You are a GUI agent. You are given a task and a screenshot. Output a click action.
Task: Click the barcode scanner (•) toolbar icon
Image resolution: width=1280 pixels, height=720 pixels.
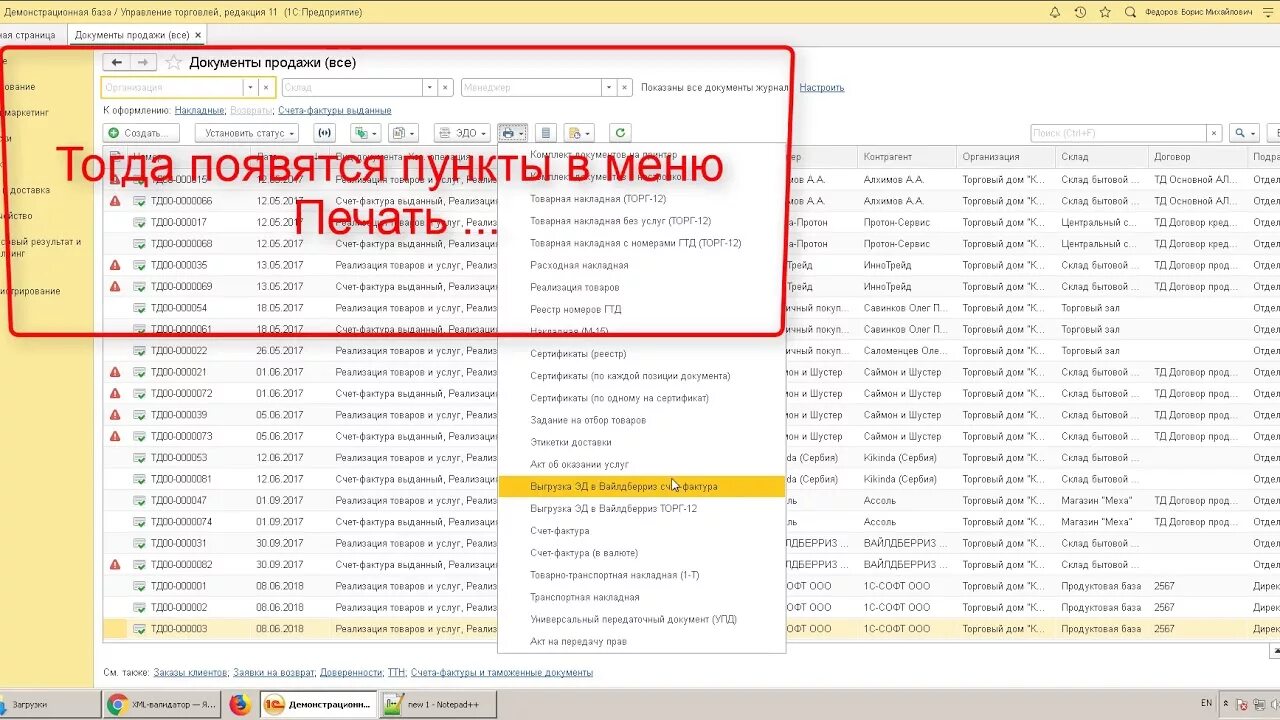tap(324, 133)
